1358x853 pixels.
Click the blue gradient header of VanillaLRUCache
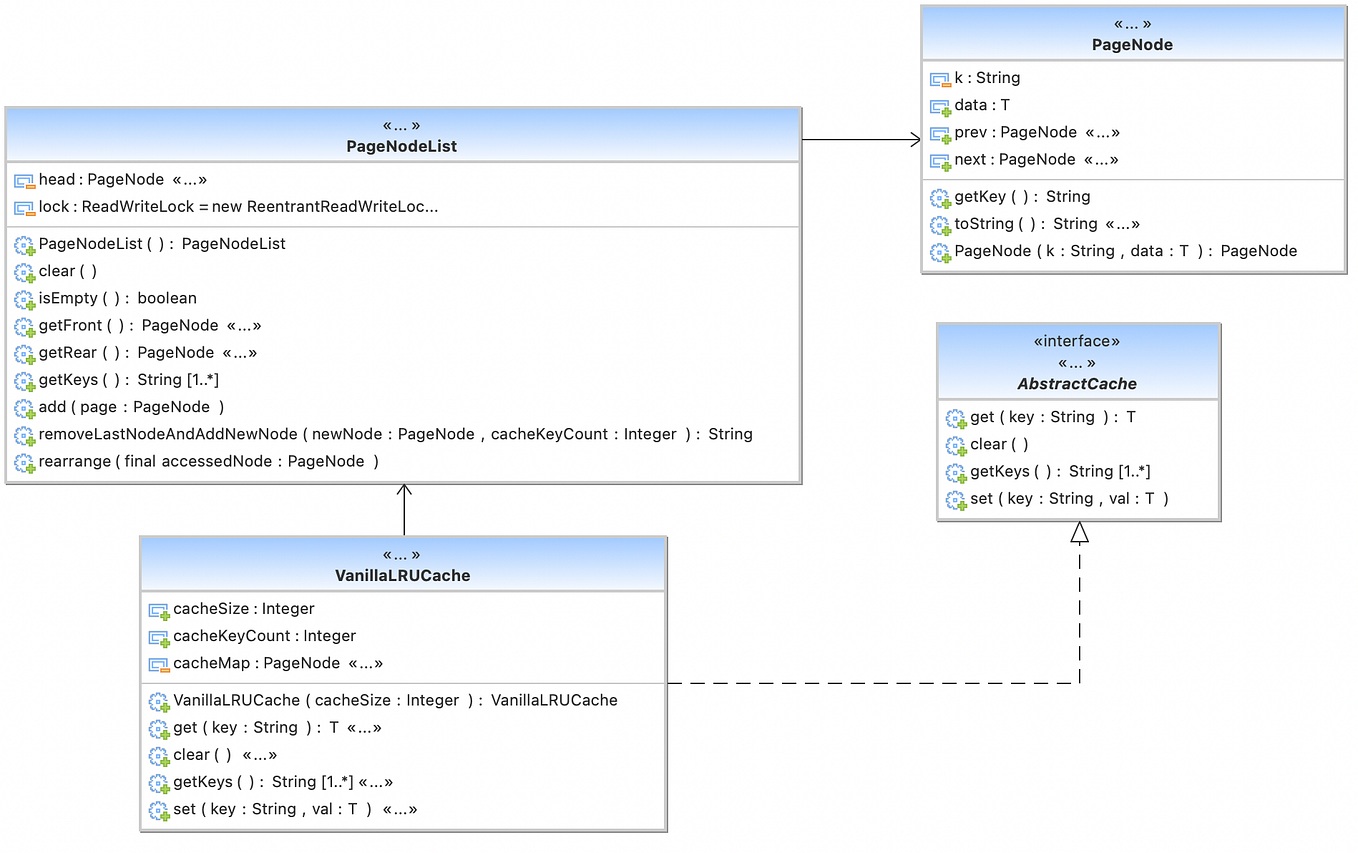coord(402,564)
